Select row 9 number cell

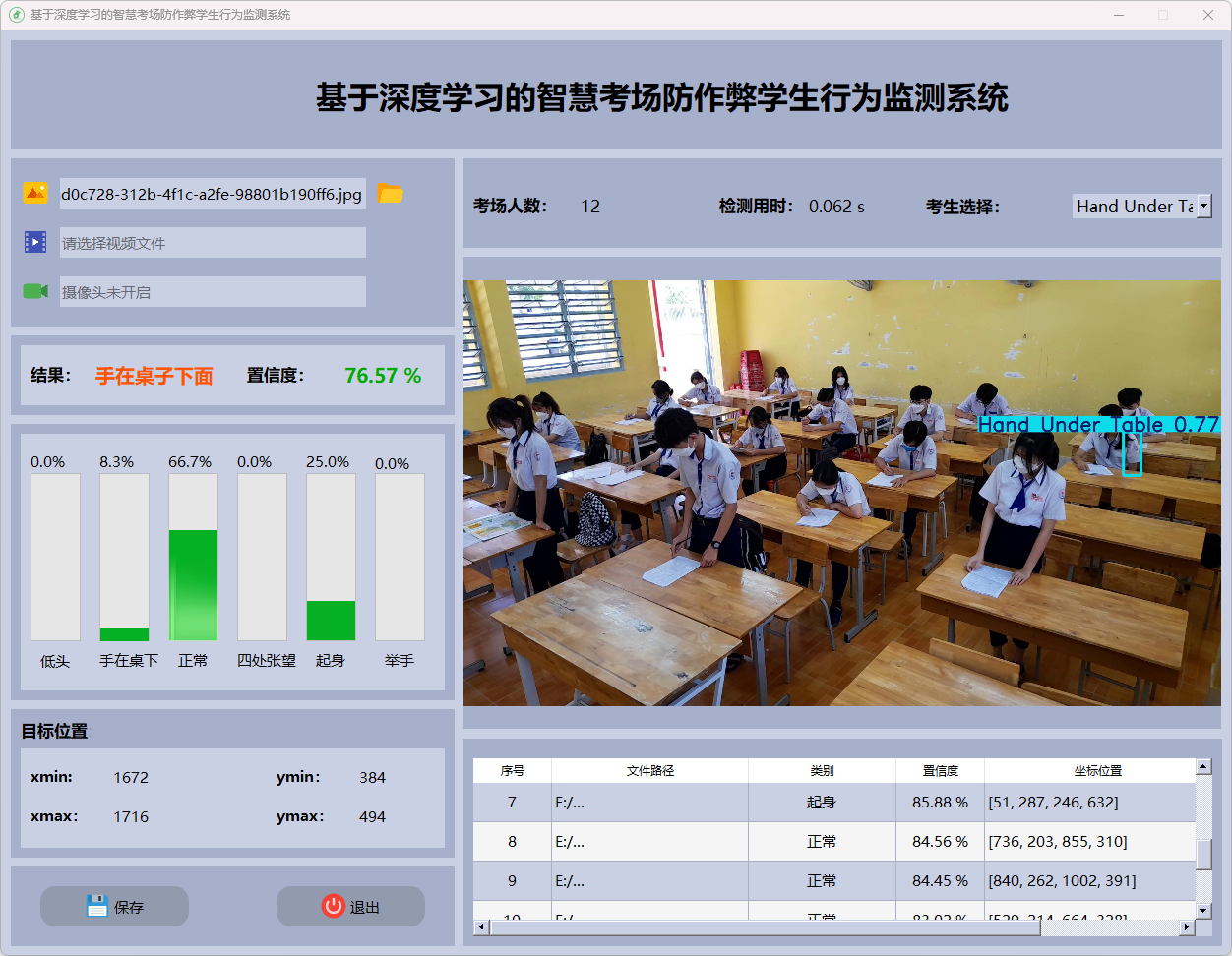[x=512, y=881]
